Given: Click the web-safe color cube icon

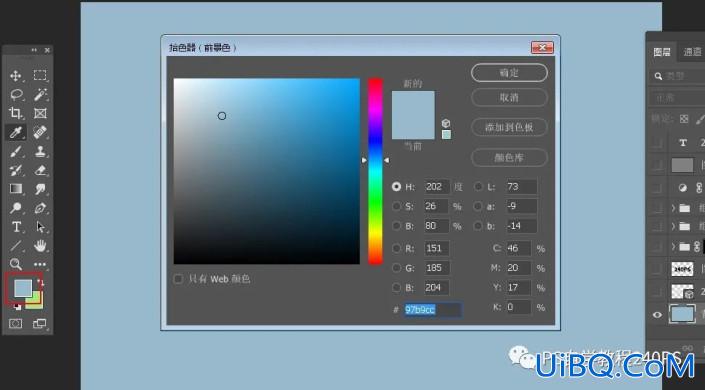Looking at the screenshot, I should pos(446,123).
